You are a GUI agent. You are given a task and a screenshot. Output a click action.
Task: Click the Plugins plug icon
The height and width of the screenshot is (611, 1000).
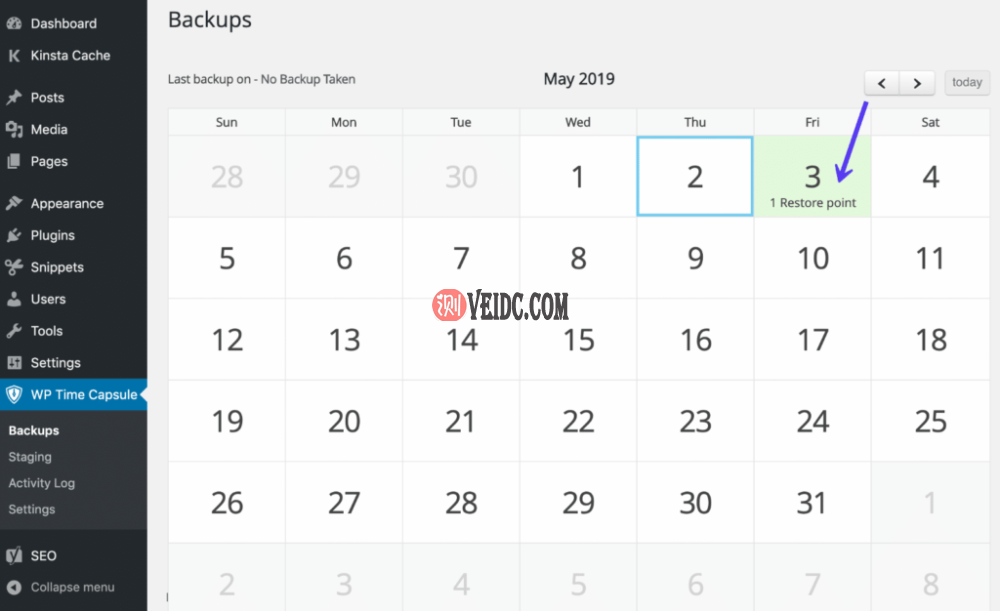tap(14, 236)
